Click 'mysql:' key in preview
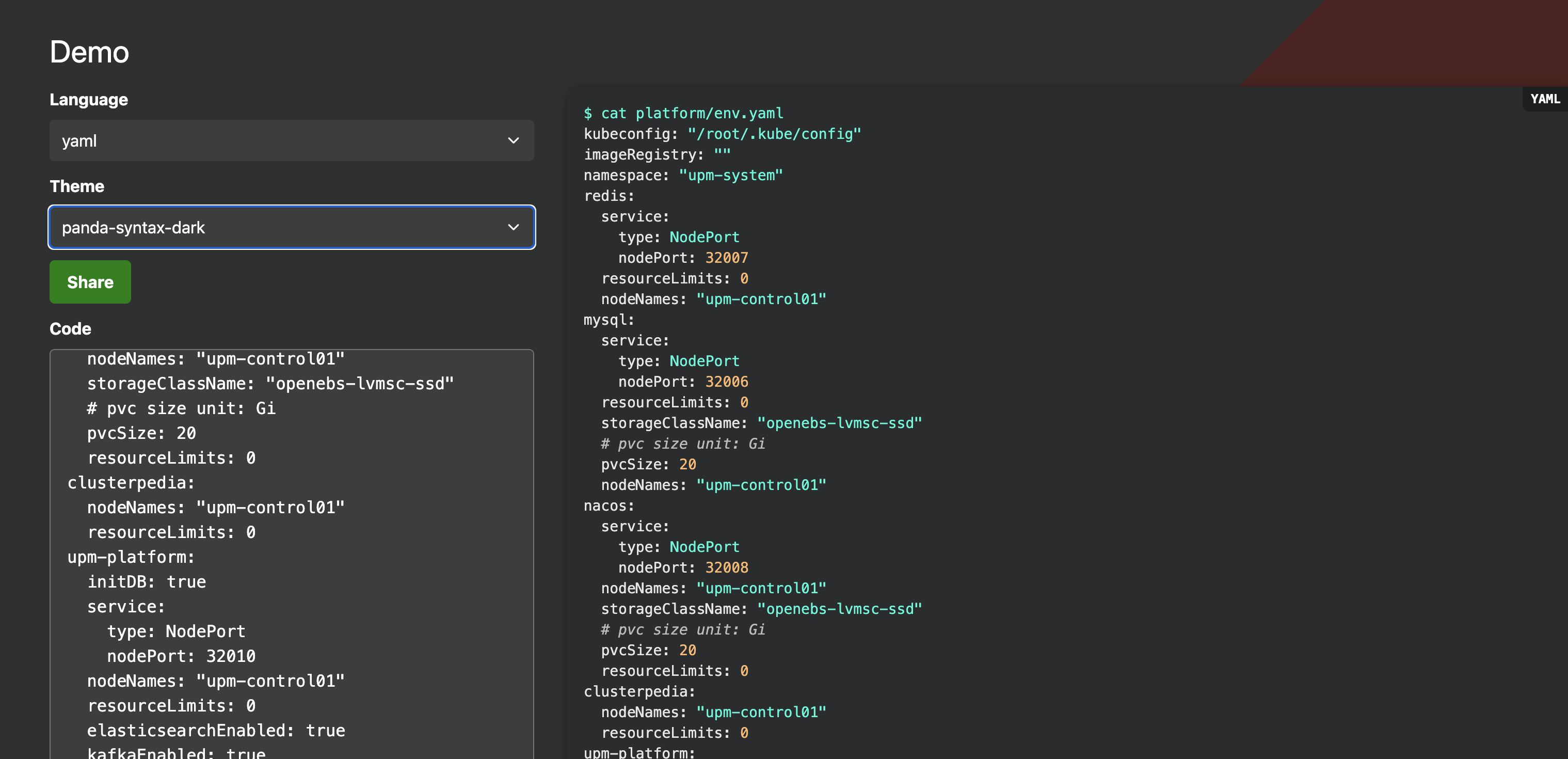 tap(610, 320)
